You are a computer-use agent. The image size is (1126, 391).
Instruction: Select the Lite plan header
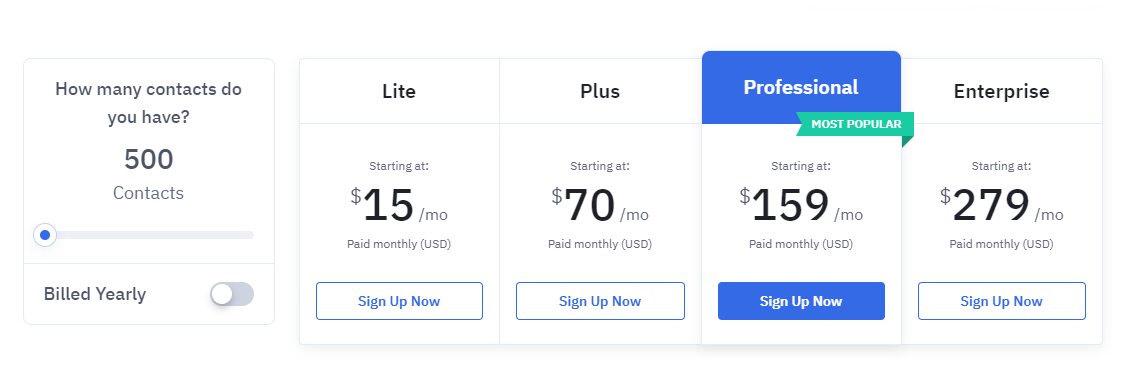coord(399,91)
